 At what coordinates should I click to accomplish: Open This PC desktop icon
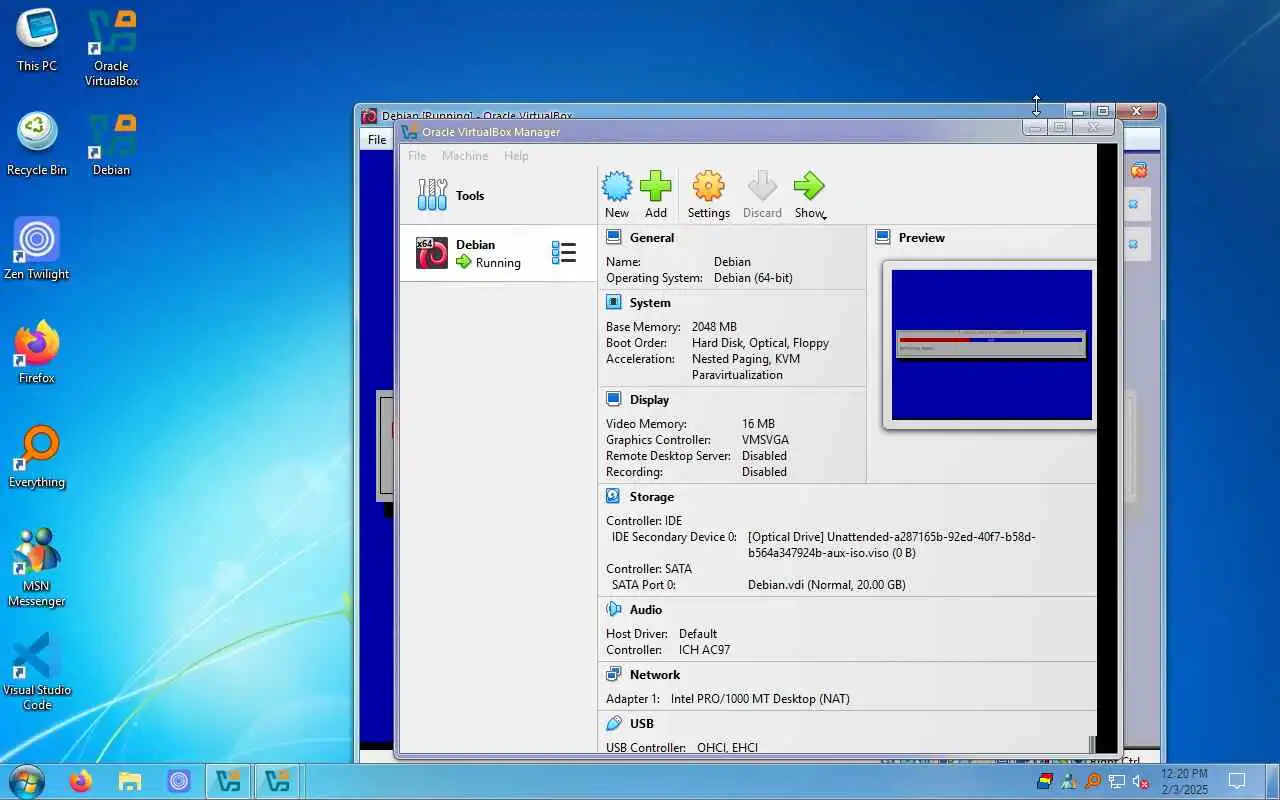pos(37,41)
